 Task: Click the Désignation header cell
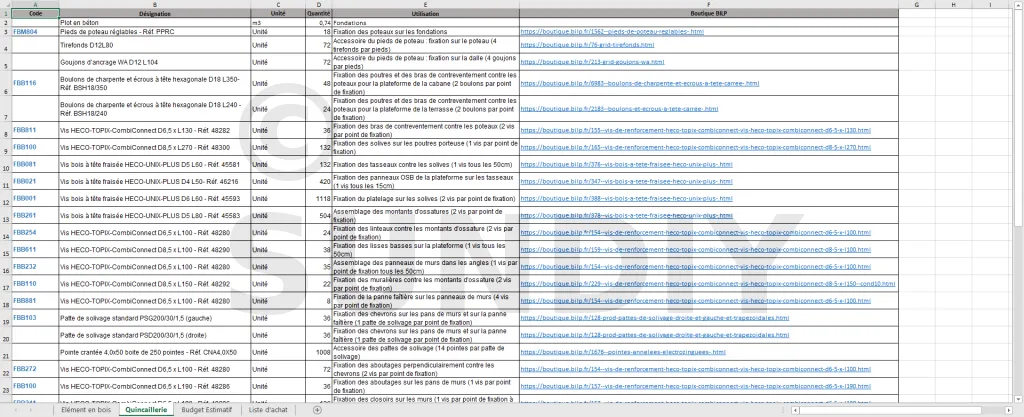click(x=154, y=13)
